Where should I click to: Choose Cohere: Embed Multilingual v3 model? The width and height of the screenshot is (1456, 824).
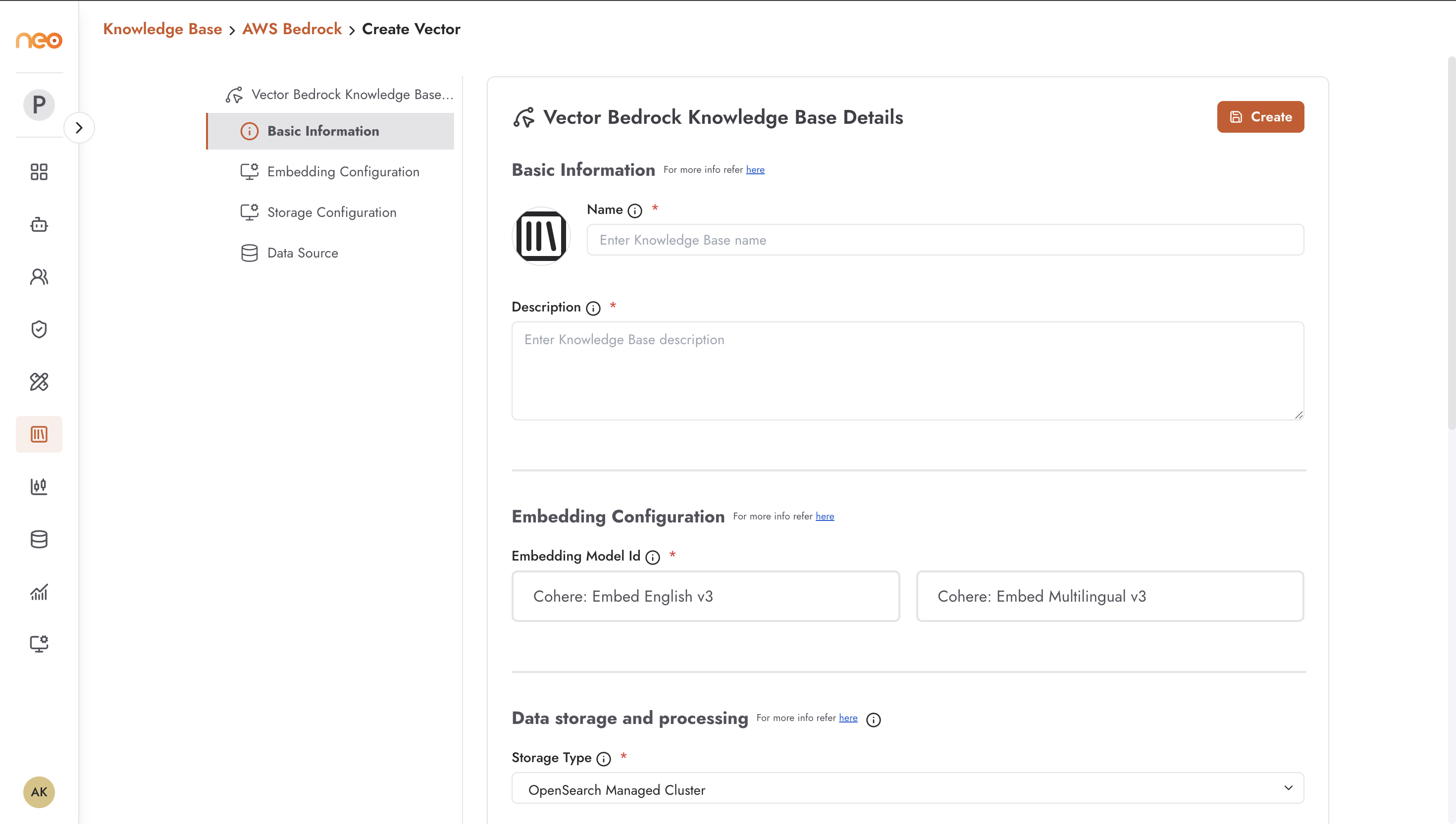[x=1110, y=596]
